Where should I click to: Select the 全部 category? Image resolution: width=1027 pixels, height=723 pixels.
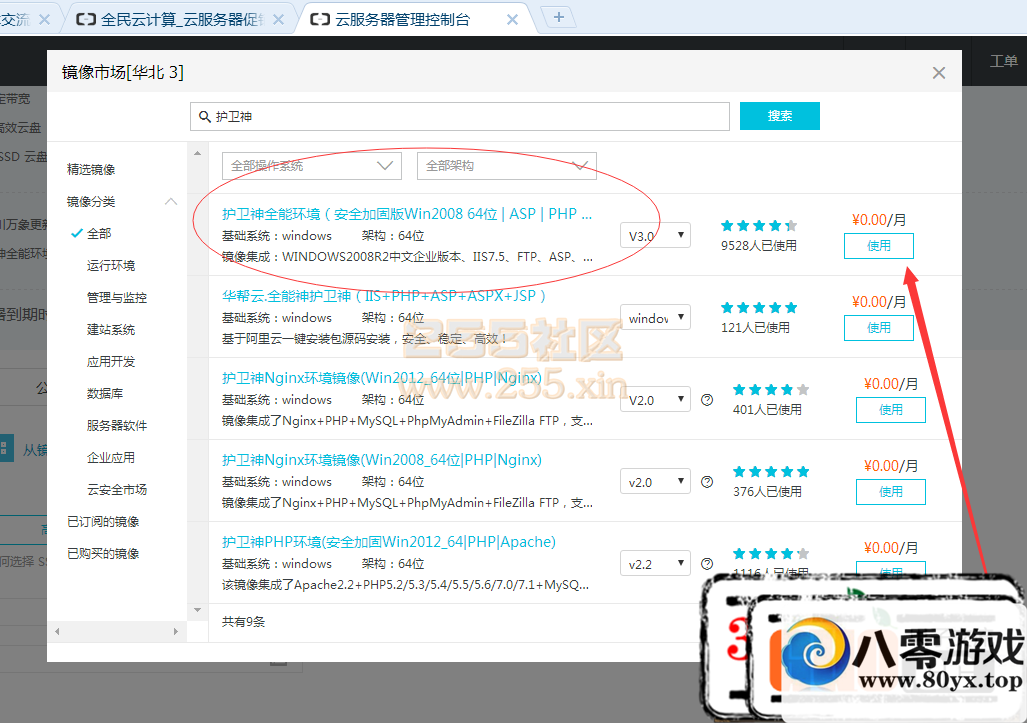99,234
